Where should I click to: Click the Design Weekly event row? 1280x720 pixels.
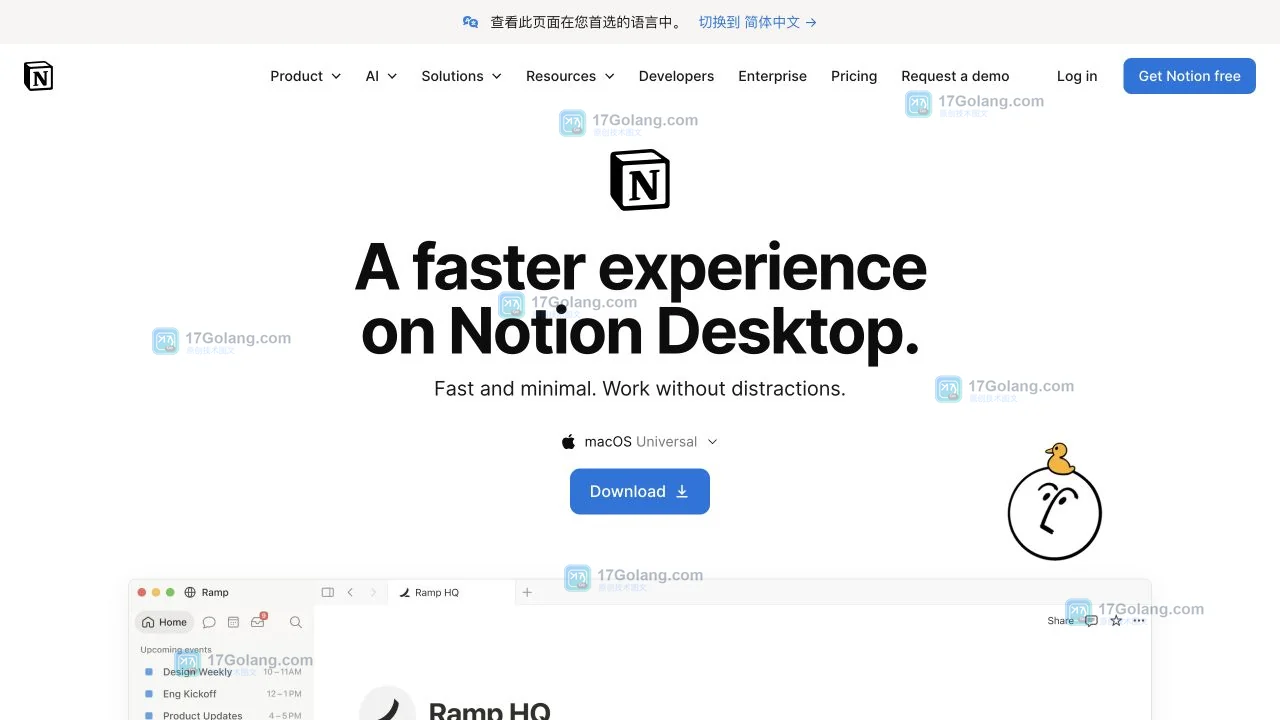click(x=223, y=672)
